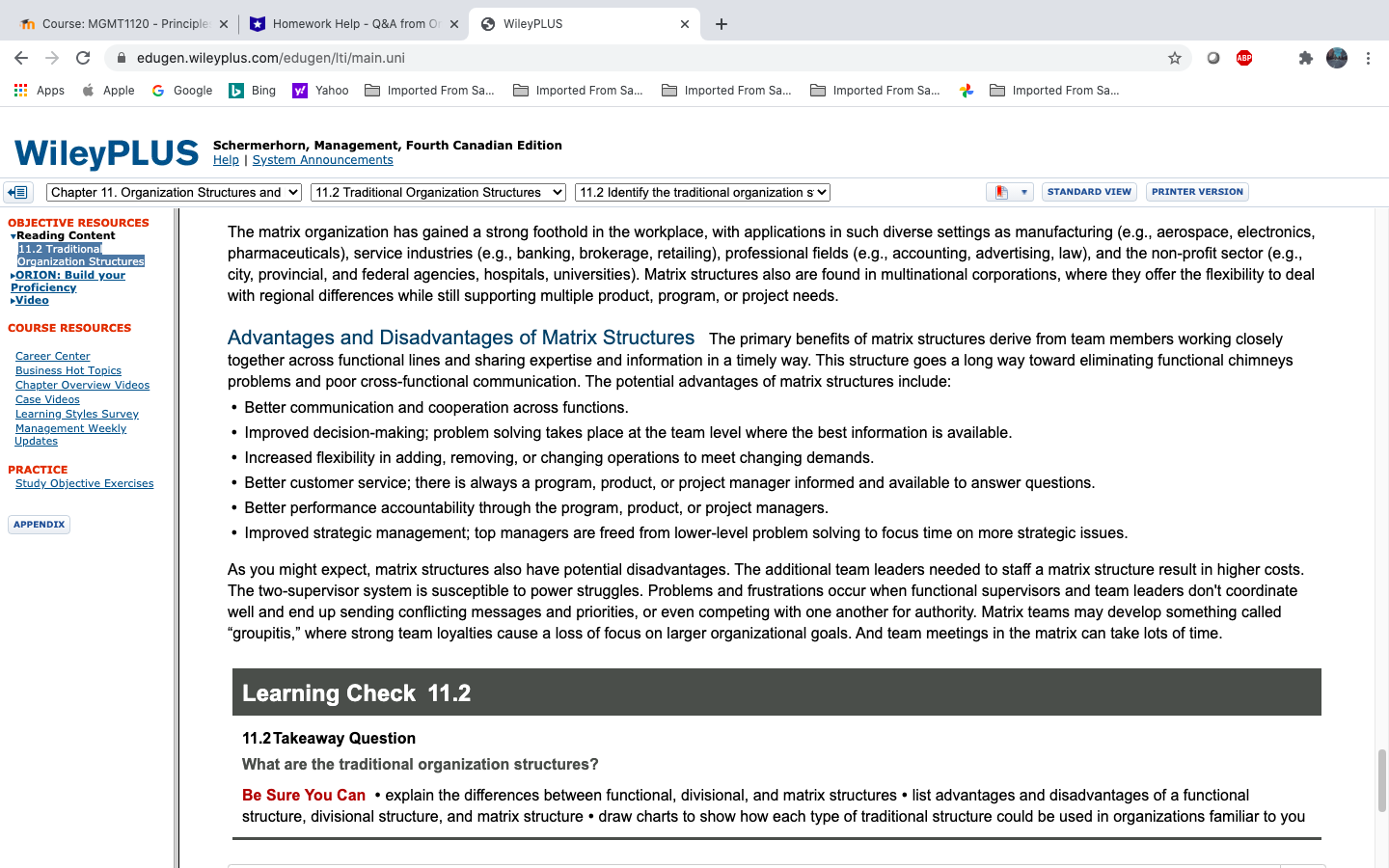Click the OBJECTIVE RESOURCES sidebar heading

point(78,223)
